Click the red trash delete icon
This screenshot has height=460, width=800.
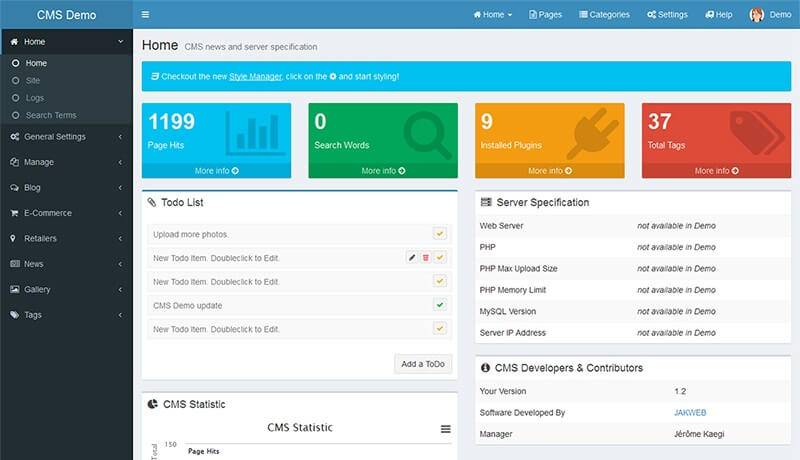426,258
